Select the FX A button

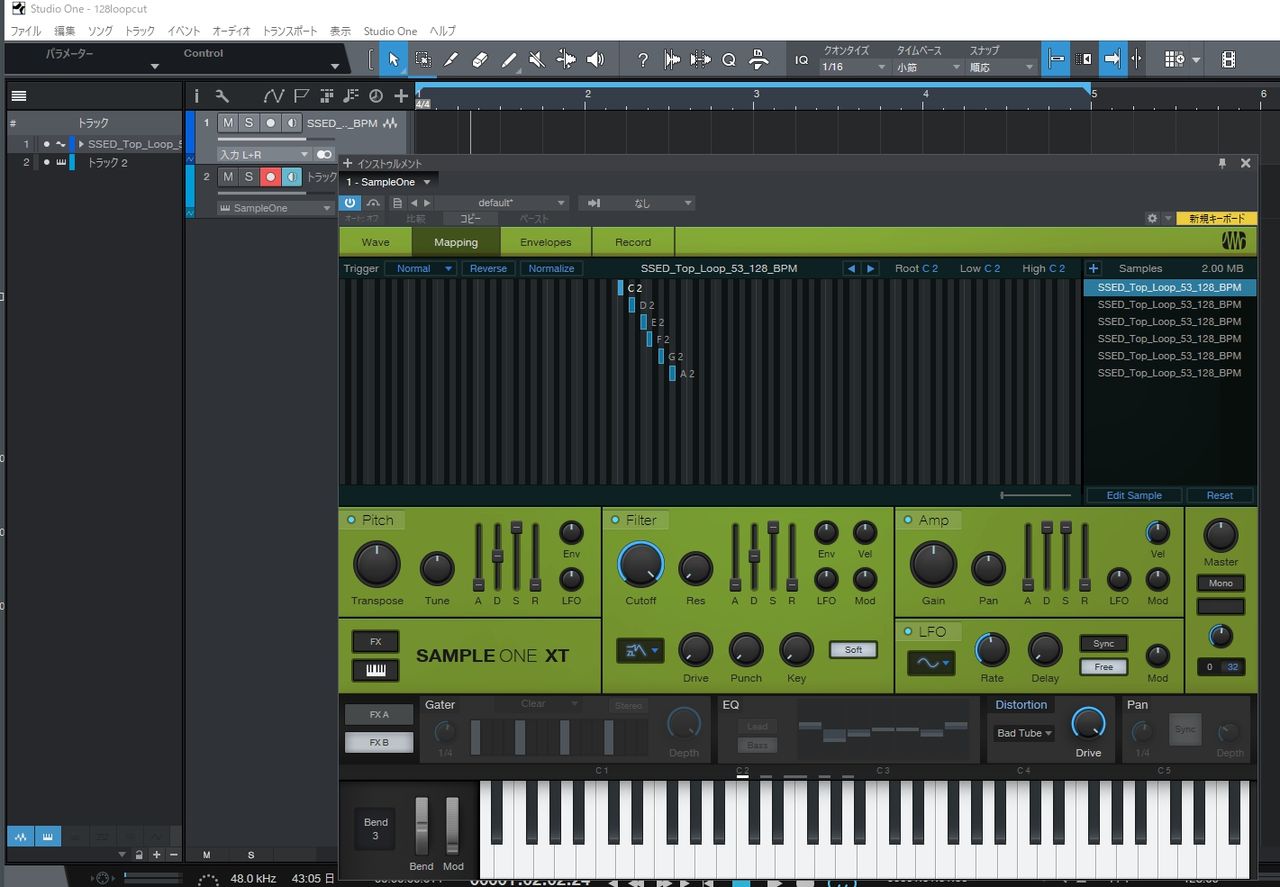point(378,715)
